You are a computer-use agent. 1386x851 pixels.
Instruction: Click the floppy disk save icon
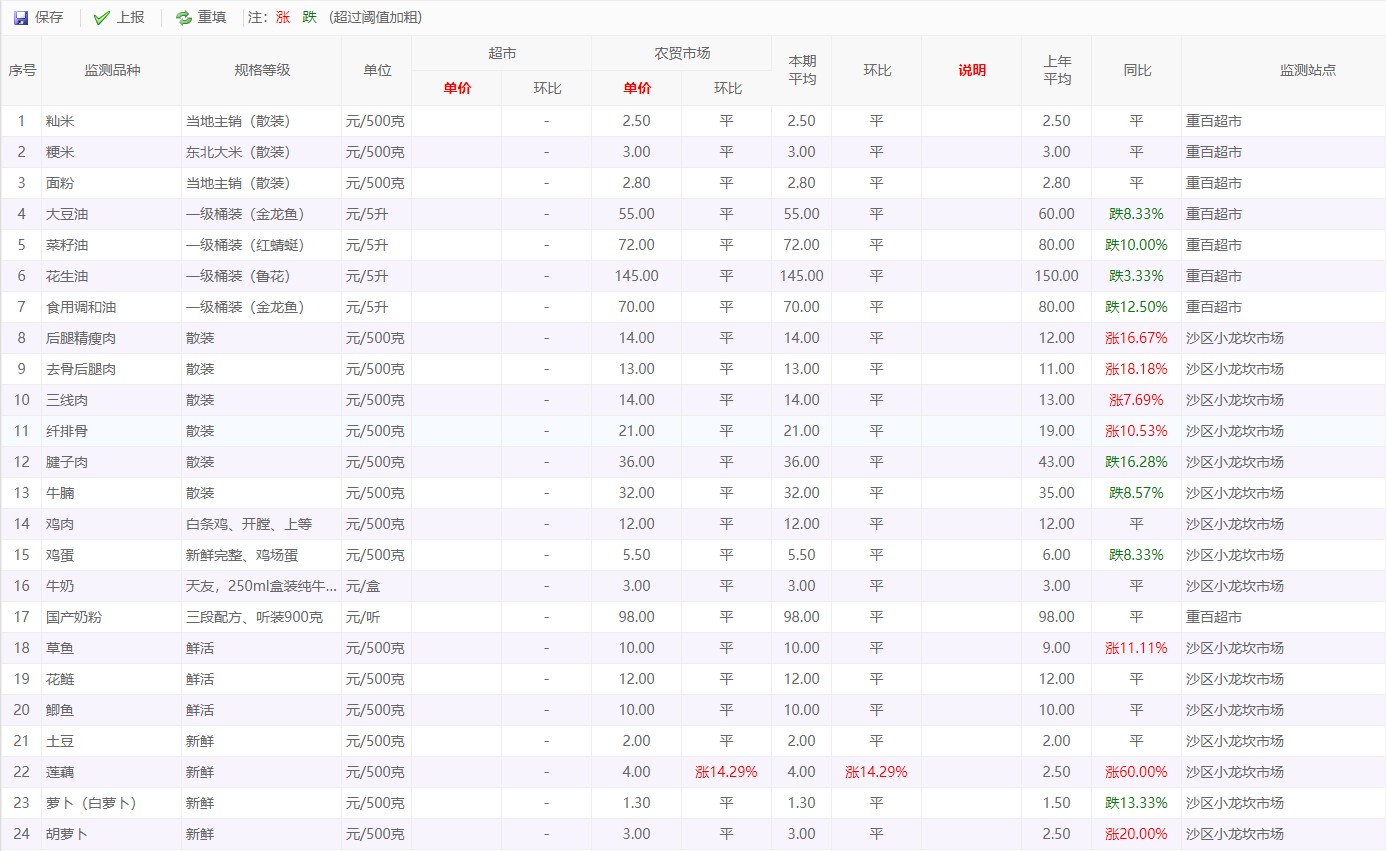21,18
